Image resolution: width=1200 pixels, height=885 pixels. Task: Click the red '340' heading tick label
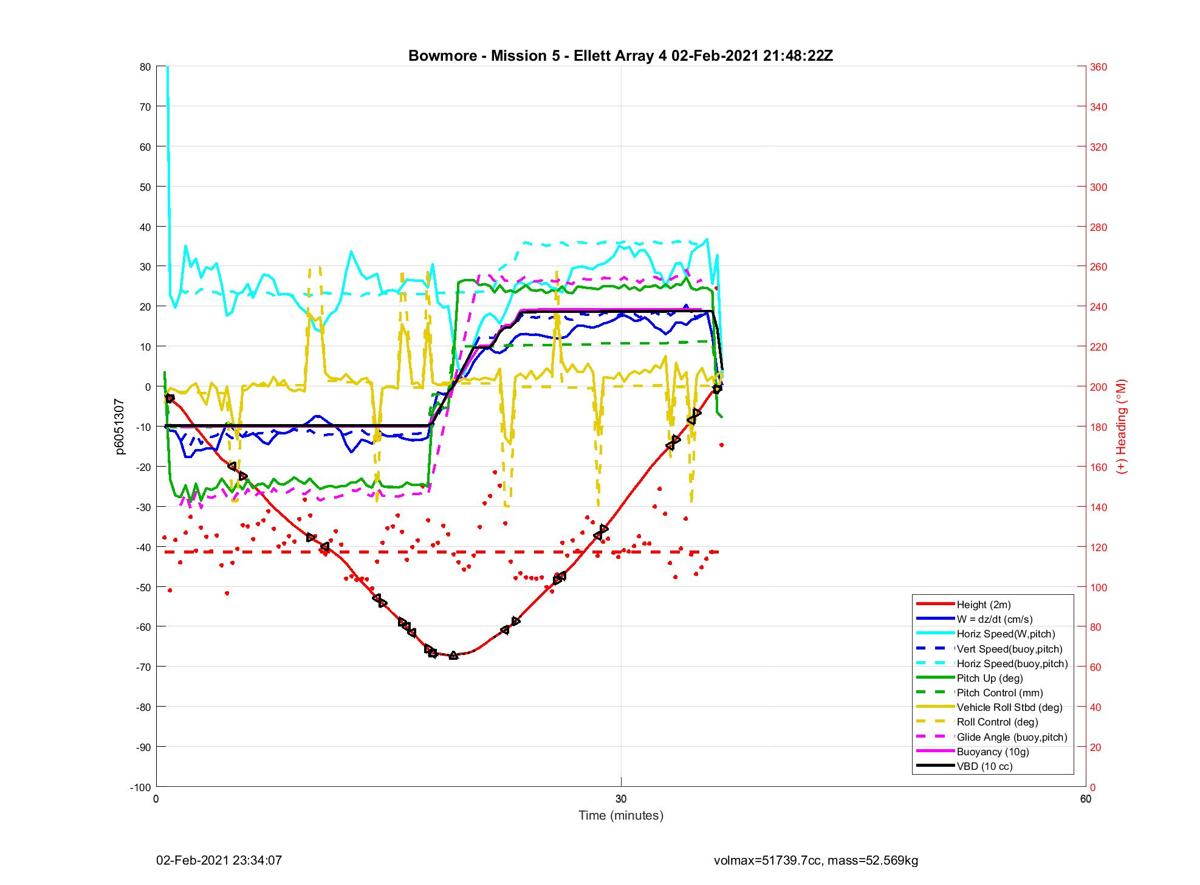[1099, 107]
